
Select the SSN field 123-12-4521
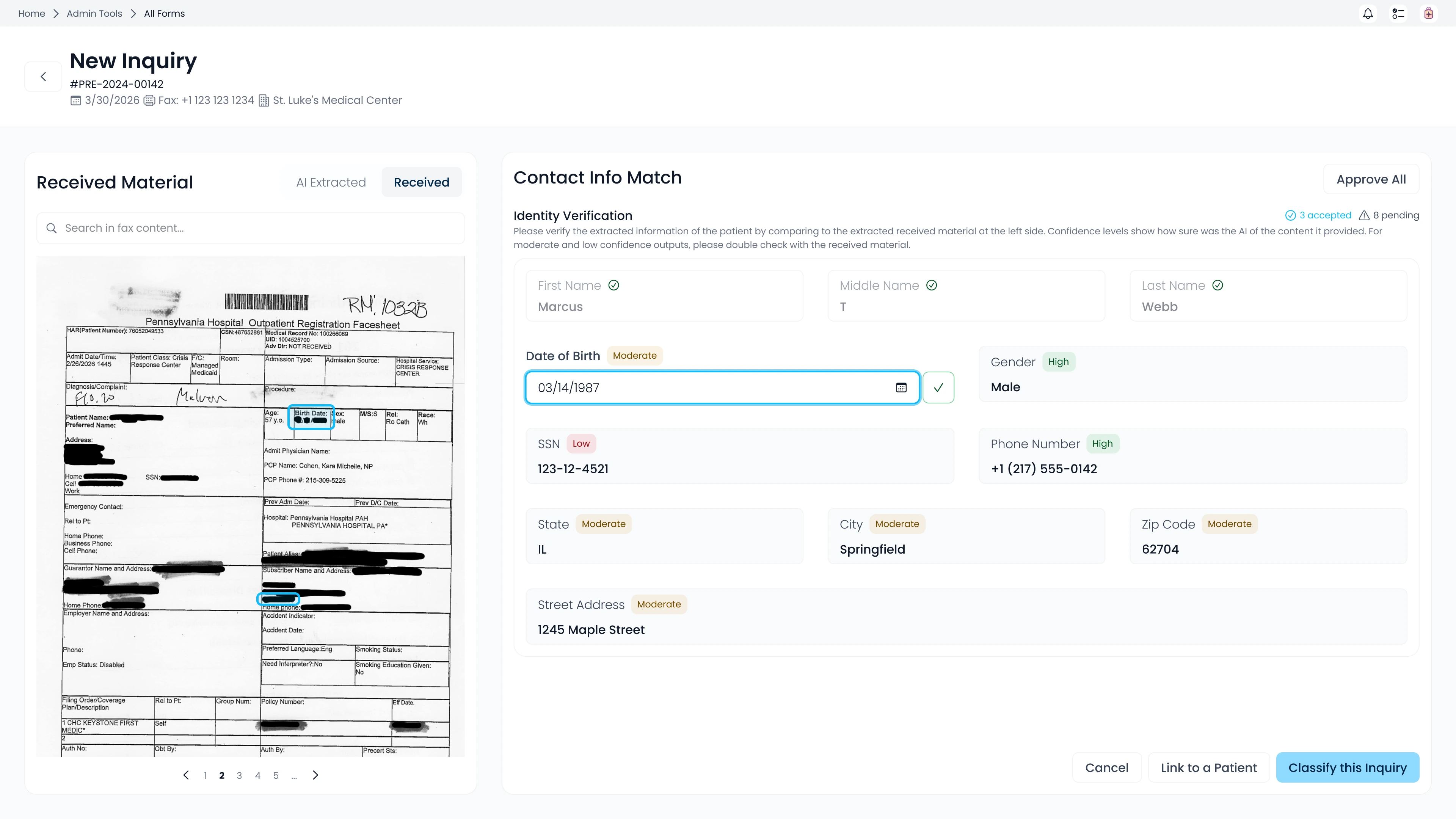tap(740, 456)
